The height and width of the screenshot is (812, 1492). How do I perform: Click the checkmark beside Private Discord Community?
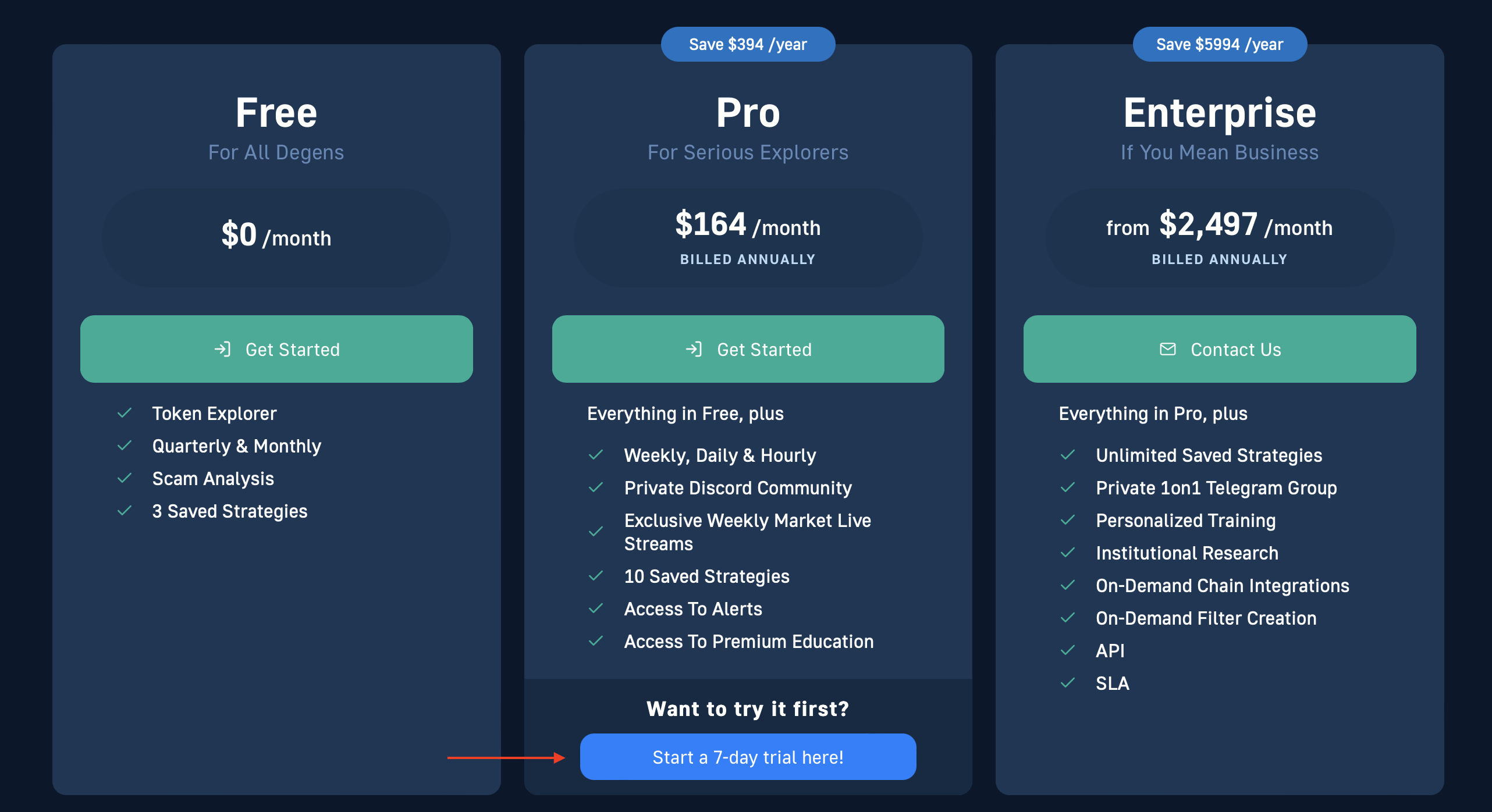point(596,488)
